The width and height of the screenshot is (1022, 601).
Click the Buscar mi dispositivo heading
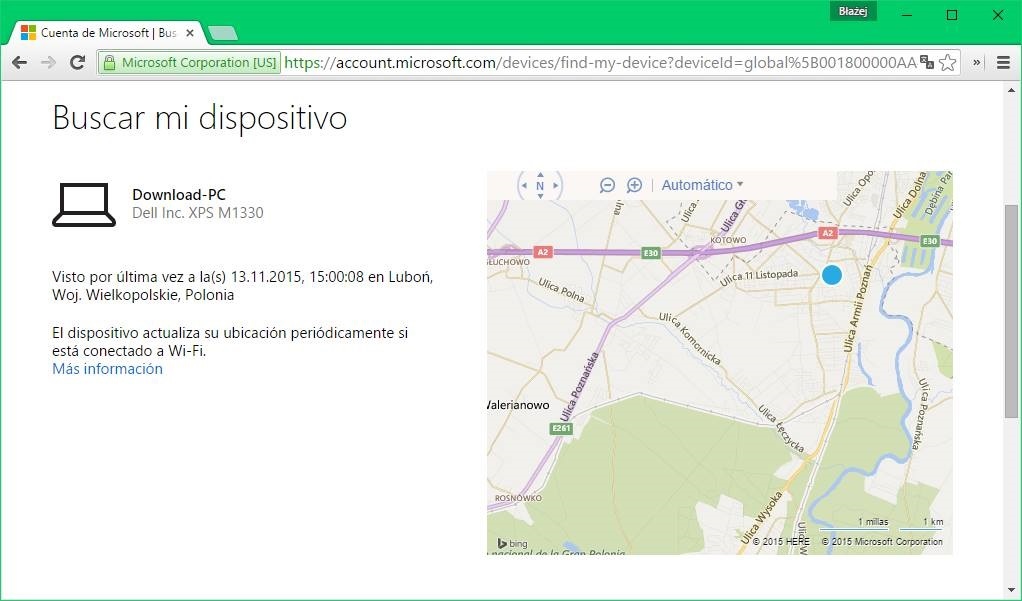[x=199, y=118]
